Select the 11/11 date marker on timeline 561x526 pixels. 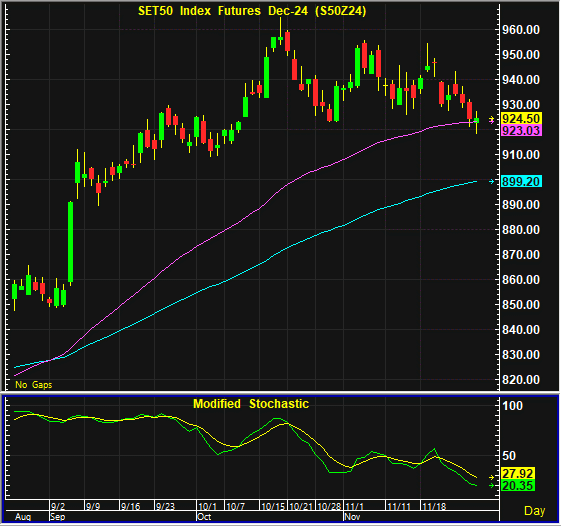[399, 506]
